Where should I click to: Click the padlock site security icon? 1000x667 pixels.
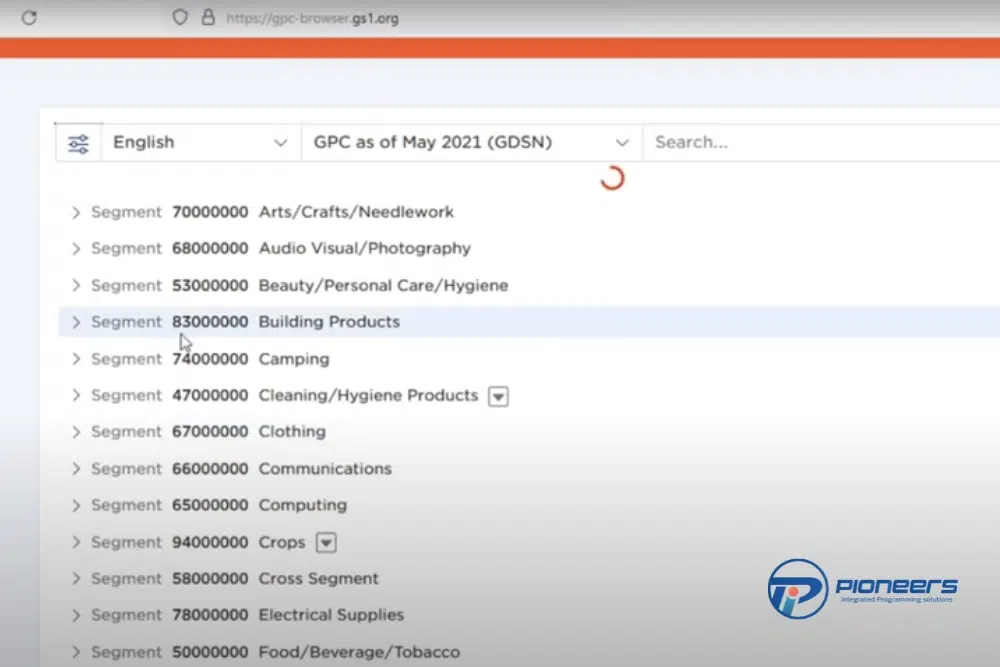[208, 17]
